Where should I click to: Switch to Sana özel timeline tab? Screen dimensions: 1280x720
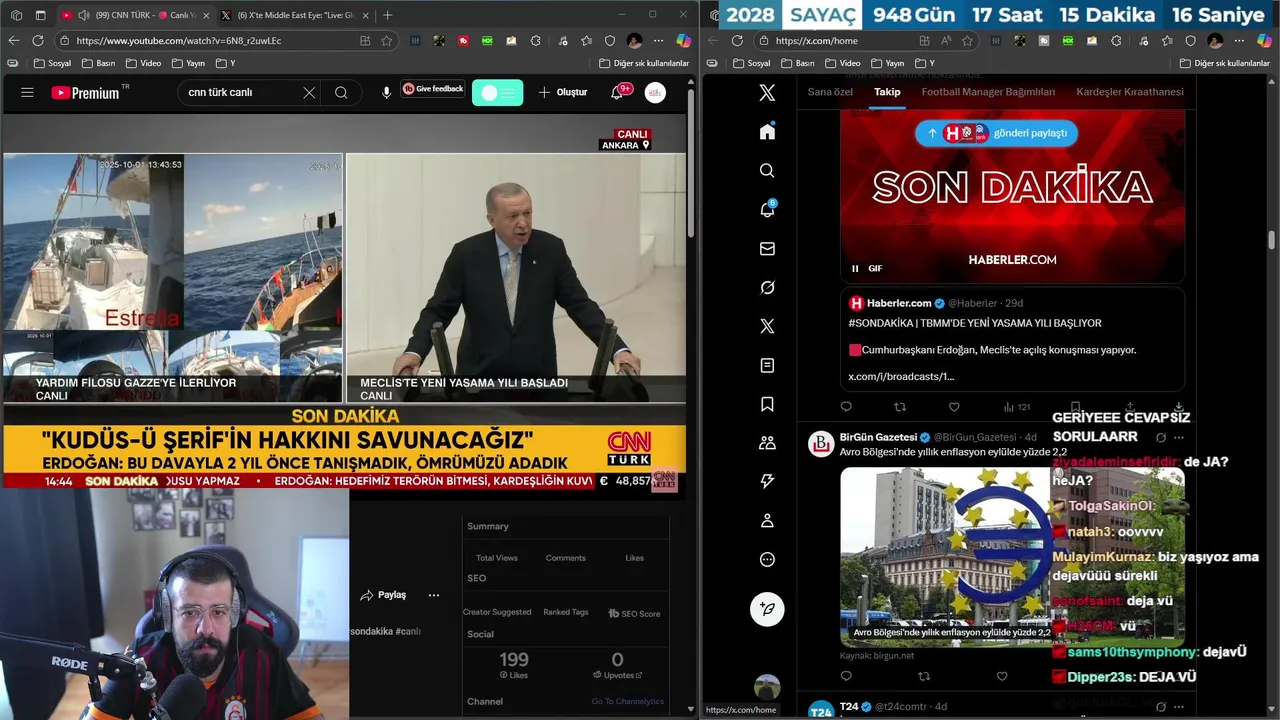(x=830, y=92)
